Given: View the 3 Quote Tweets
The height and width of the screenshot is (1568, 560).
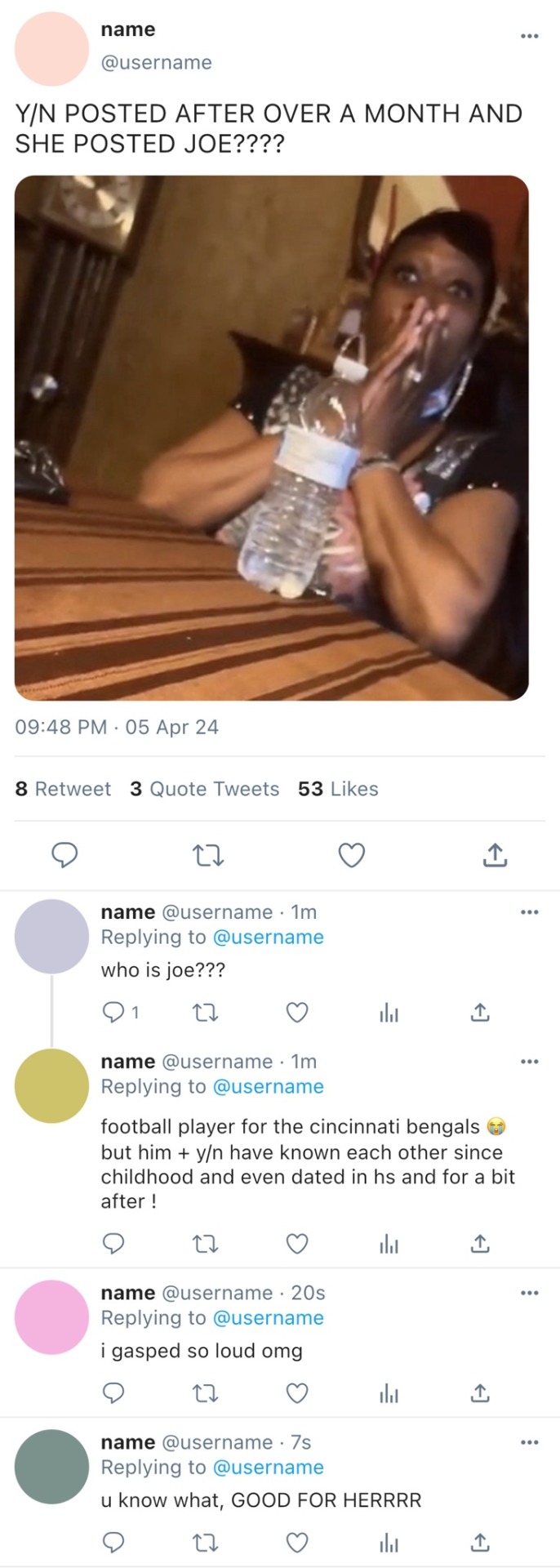Looking at the screenshot, I should (x=204, y=789).
